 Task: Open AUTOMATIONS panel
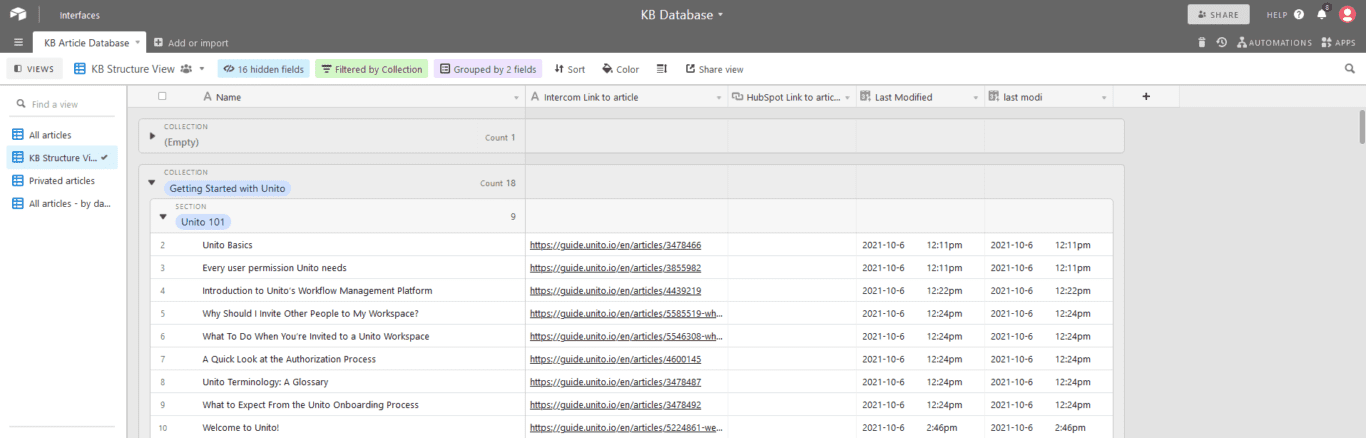point(1274,43)
